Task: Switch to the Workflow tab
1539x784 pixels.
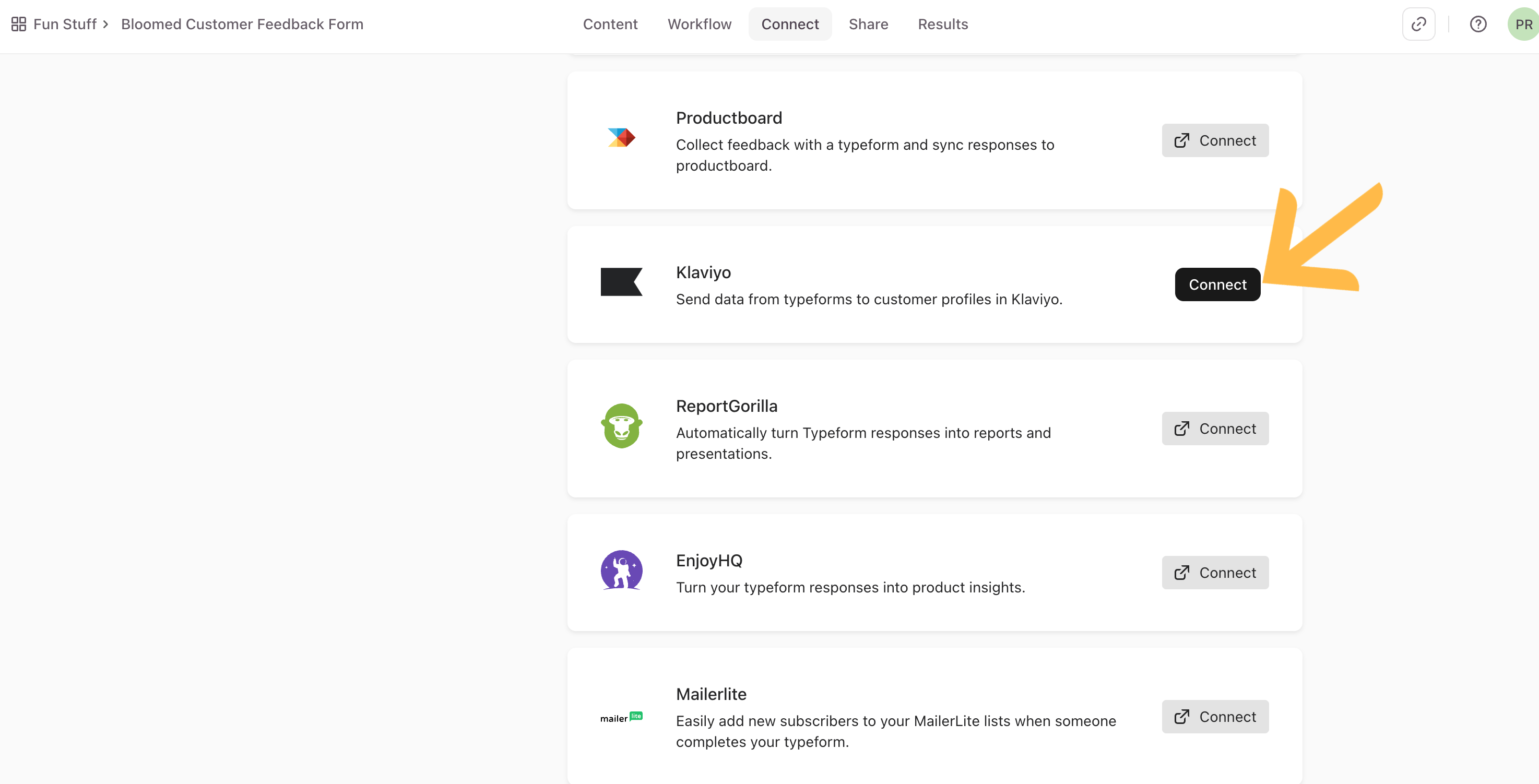Action: pyautogui.click(x=699, y=24)
